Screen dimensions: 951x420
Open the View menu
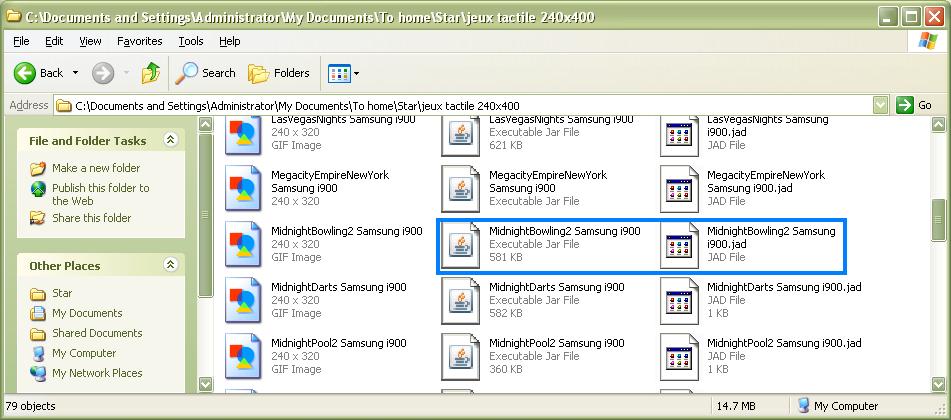[90, 41]
